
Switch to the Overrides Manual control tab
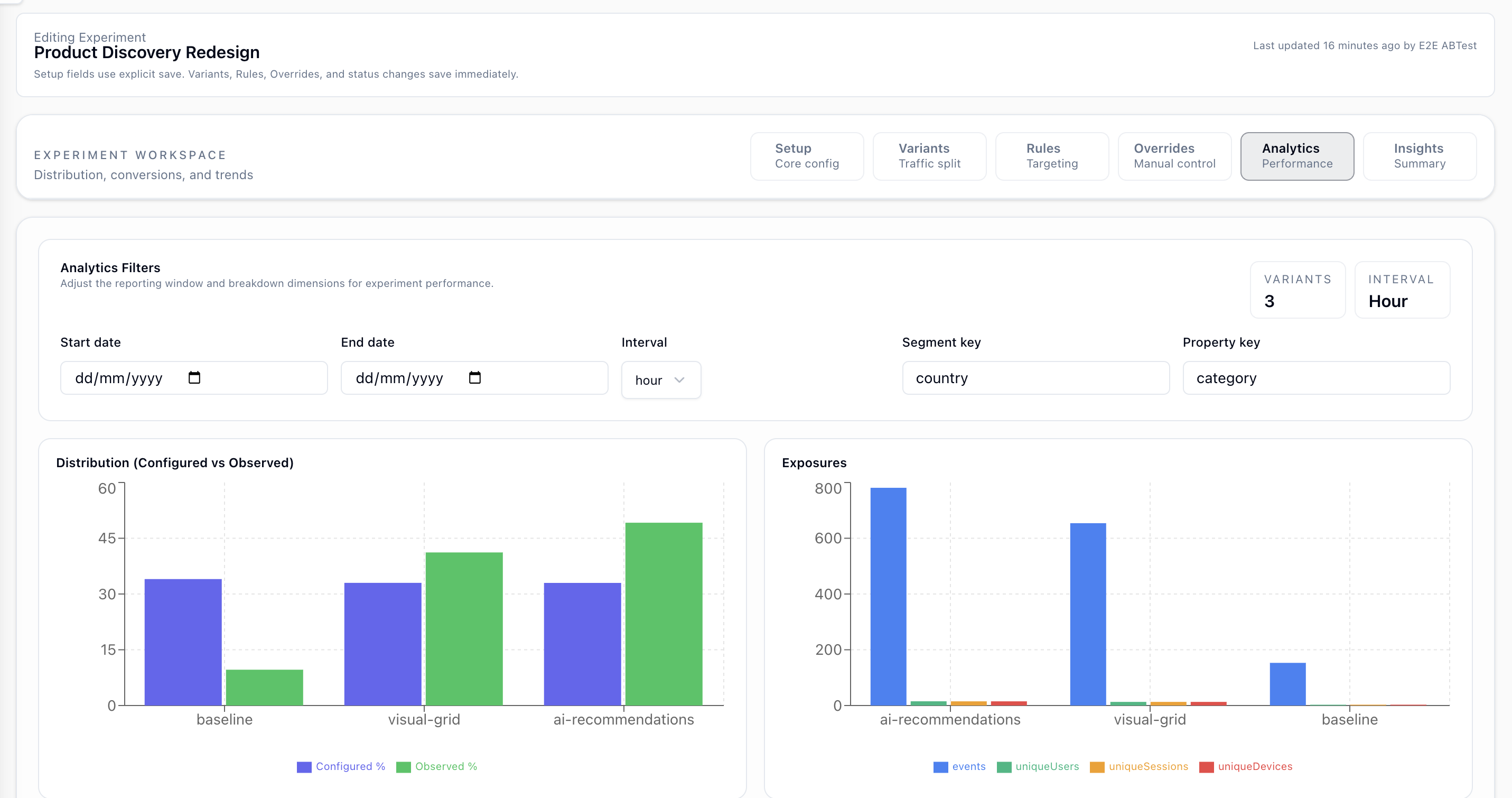(1174, 156)
